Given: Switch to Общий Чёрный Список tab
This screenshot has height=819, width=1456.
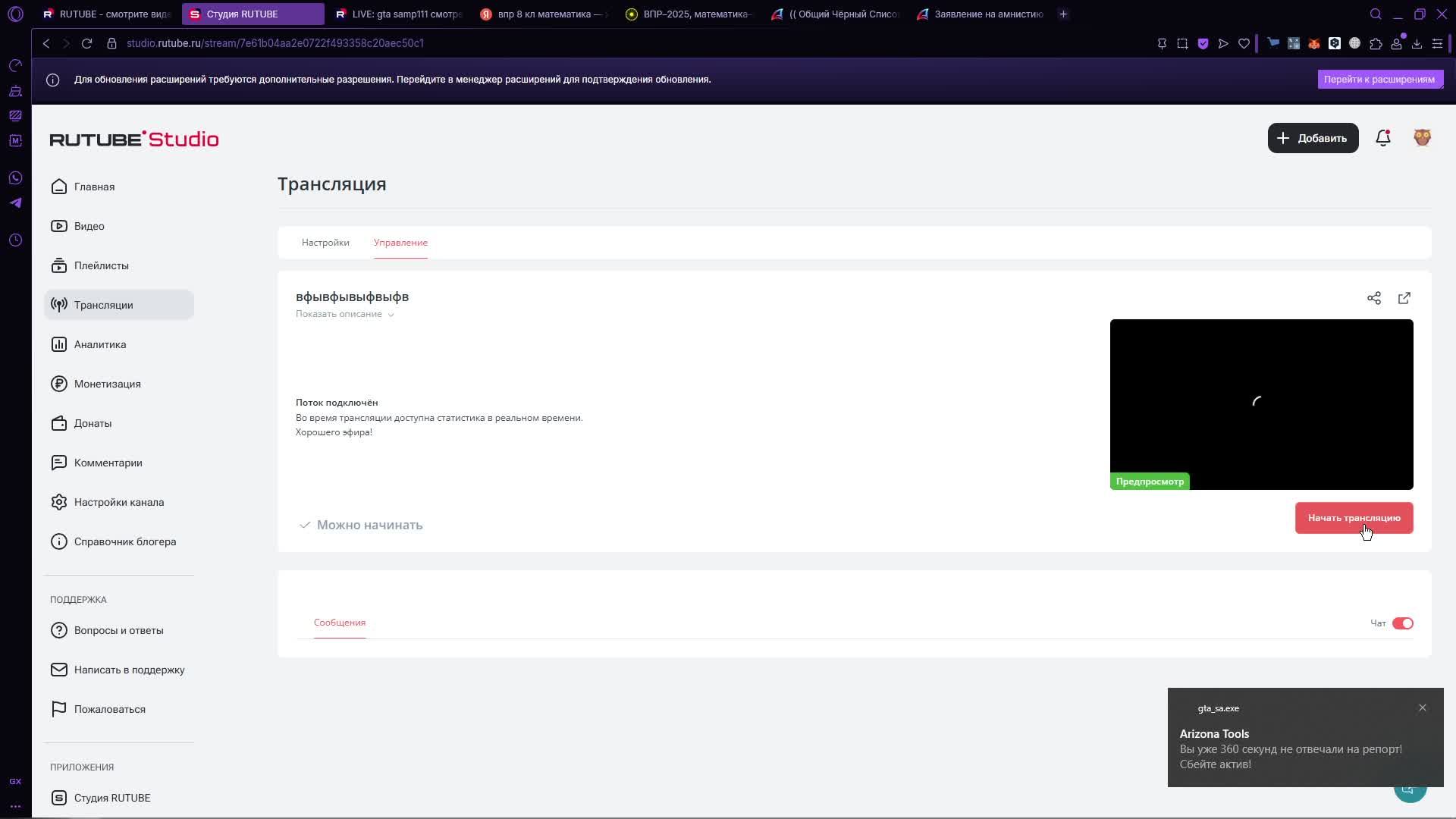Looking at the screenshot, I should tap(836, 14).
